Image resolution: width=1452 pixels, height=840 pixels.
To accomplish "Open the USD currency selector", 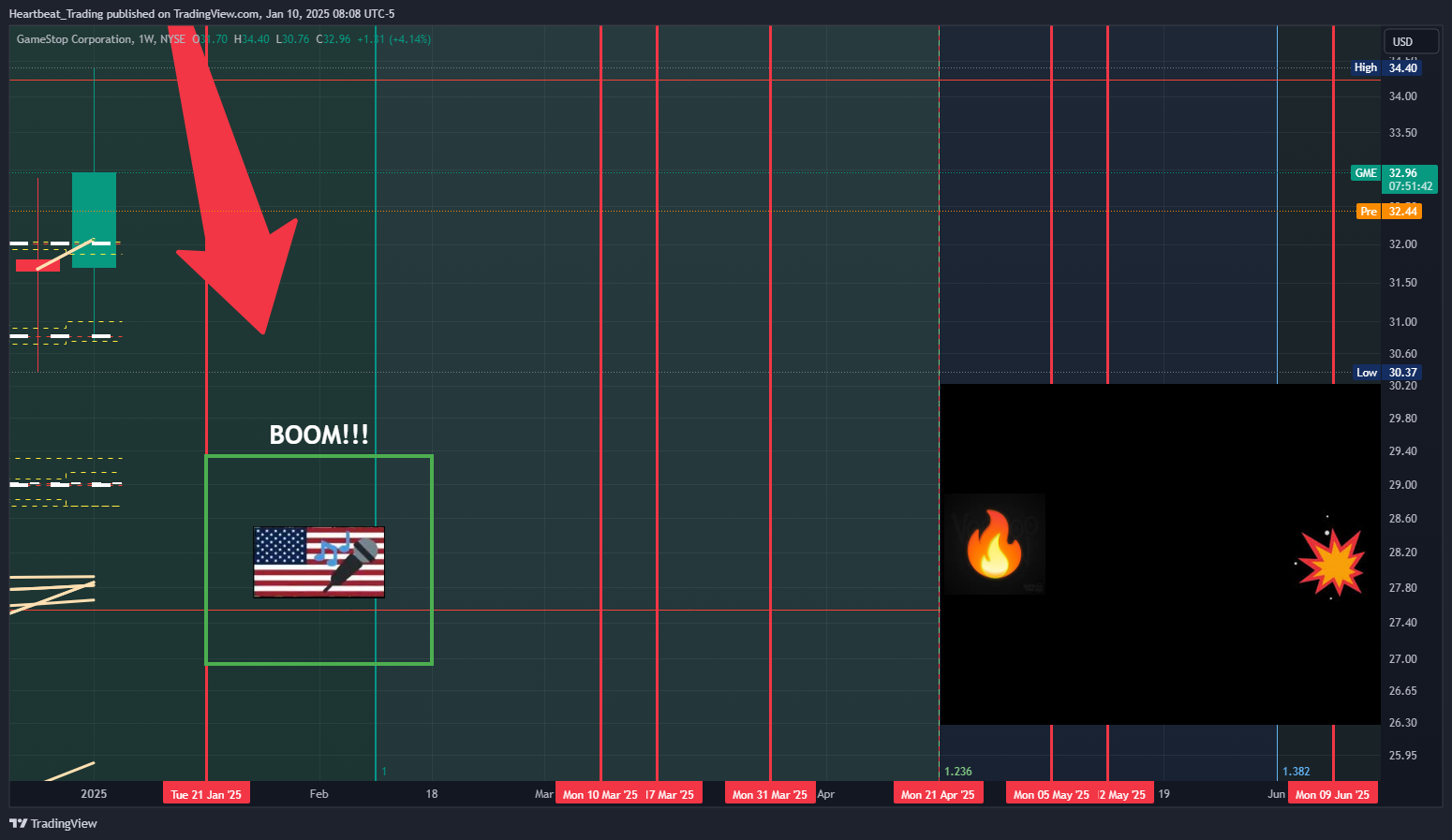I will point(1411,41).
